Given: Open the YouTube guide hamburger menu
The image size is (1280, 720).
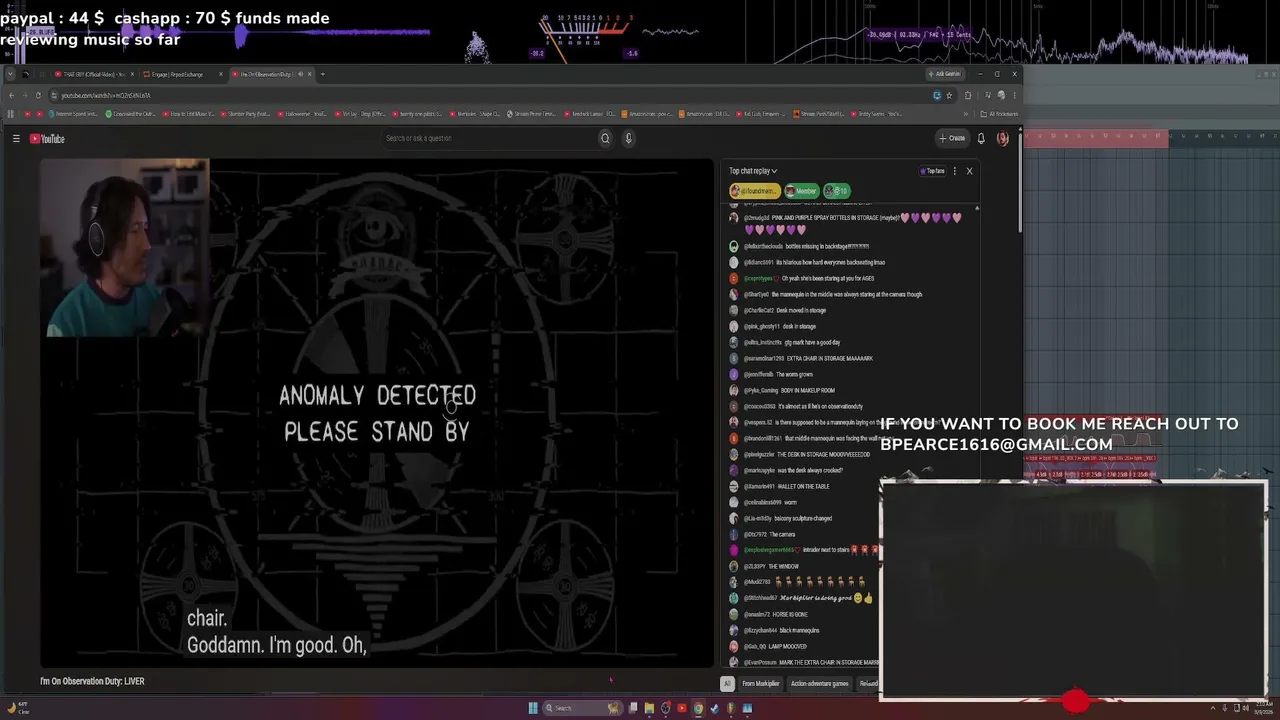Looking at the screenshot, I should 16,139.
